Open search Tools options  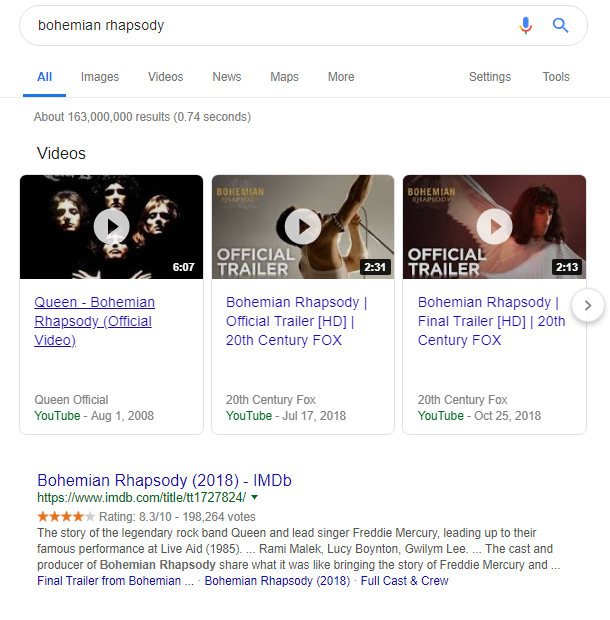coord(556,77)
